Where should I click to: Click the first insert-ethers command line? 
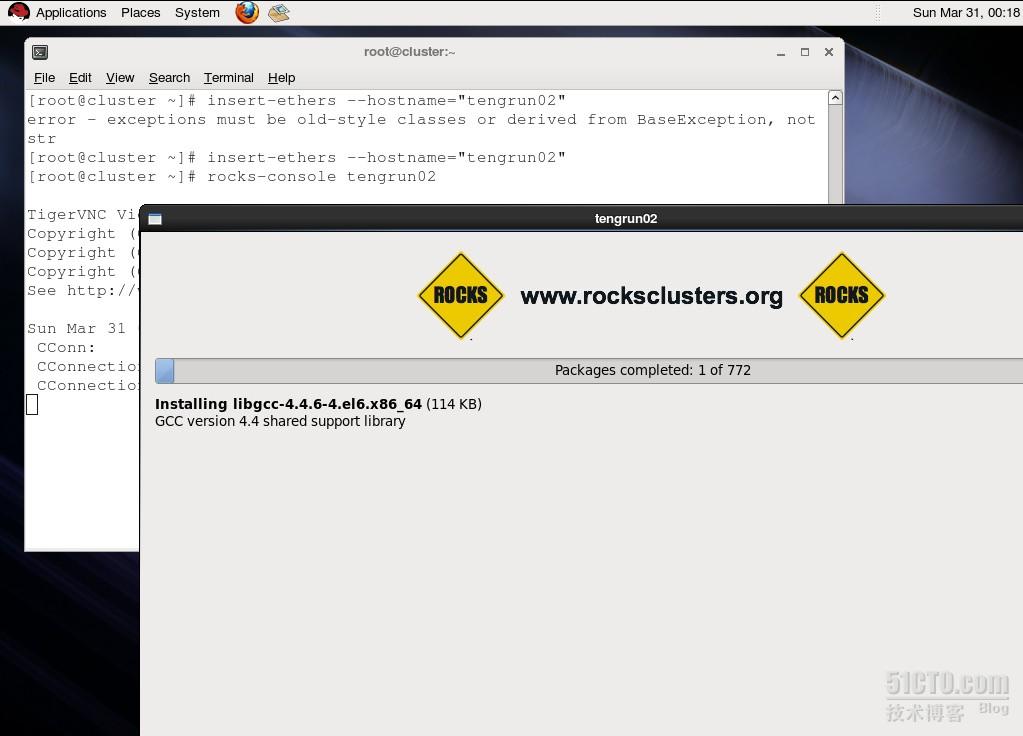296,101
